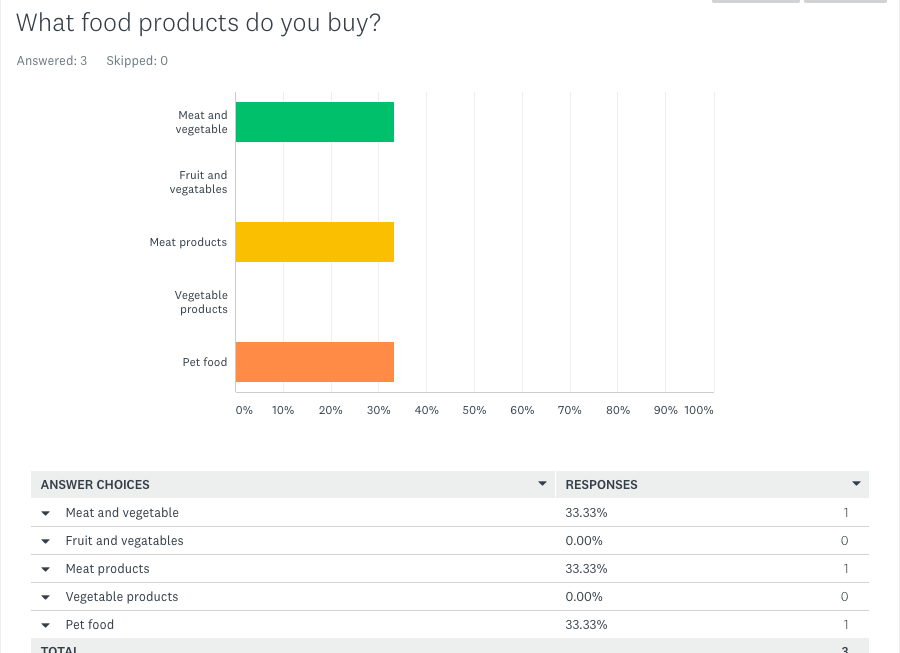Image resolution: width=900 pixels, height=653 pixels.
Task: Click the survey question title
Action: pyautogui.click(x=198, y=22)
